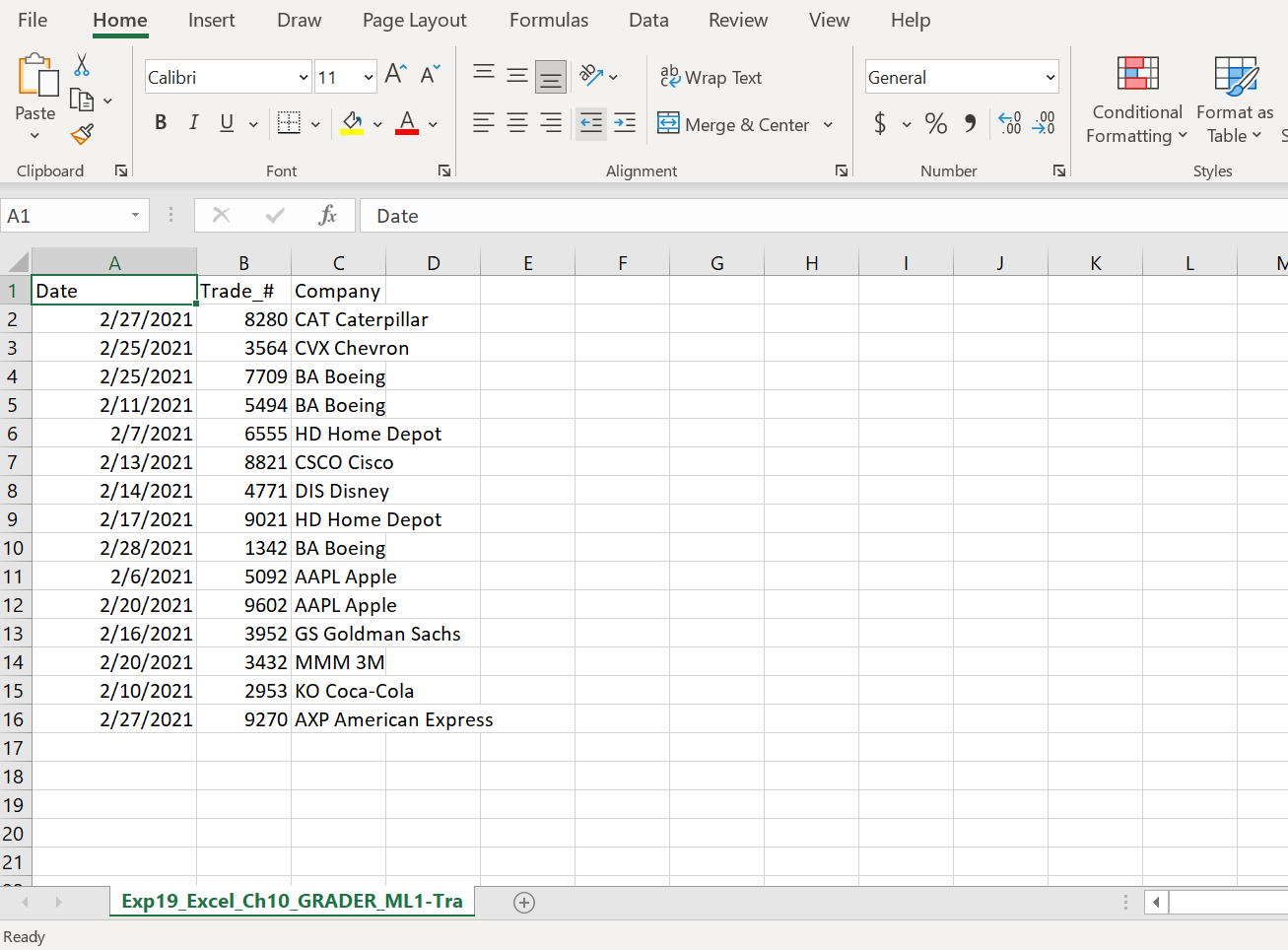Click the formula bar showing Date
The width and height of the screenshot is (1288, 950).
click(824, 216)
